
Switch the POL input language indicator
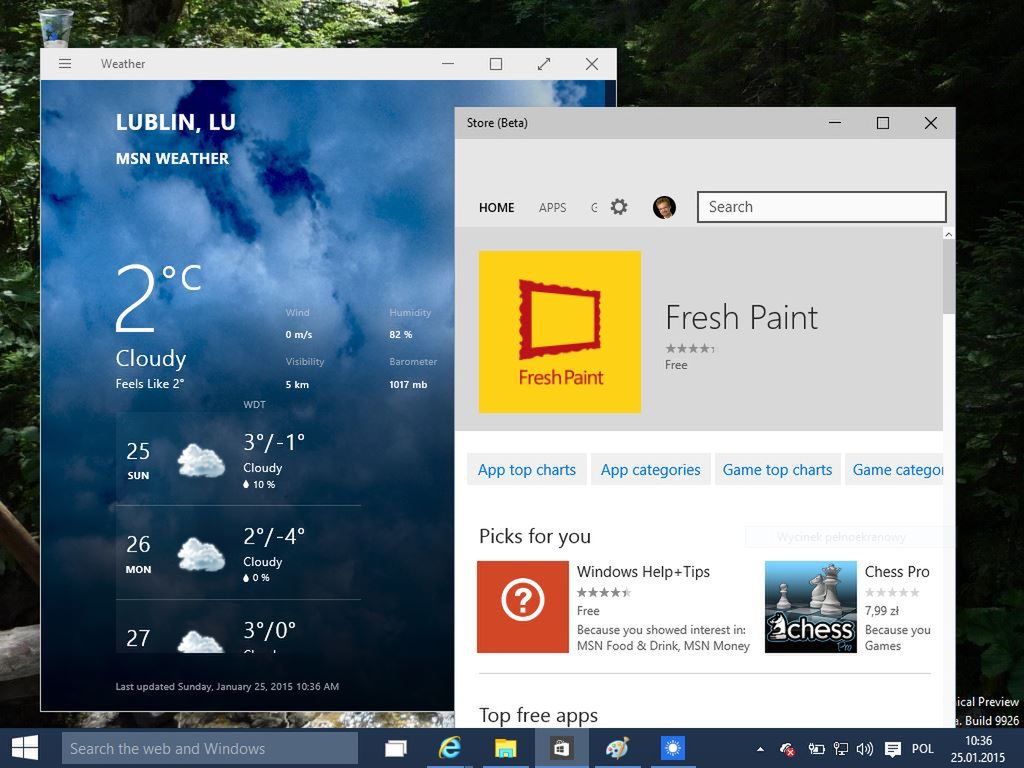coord(923,749)
